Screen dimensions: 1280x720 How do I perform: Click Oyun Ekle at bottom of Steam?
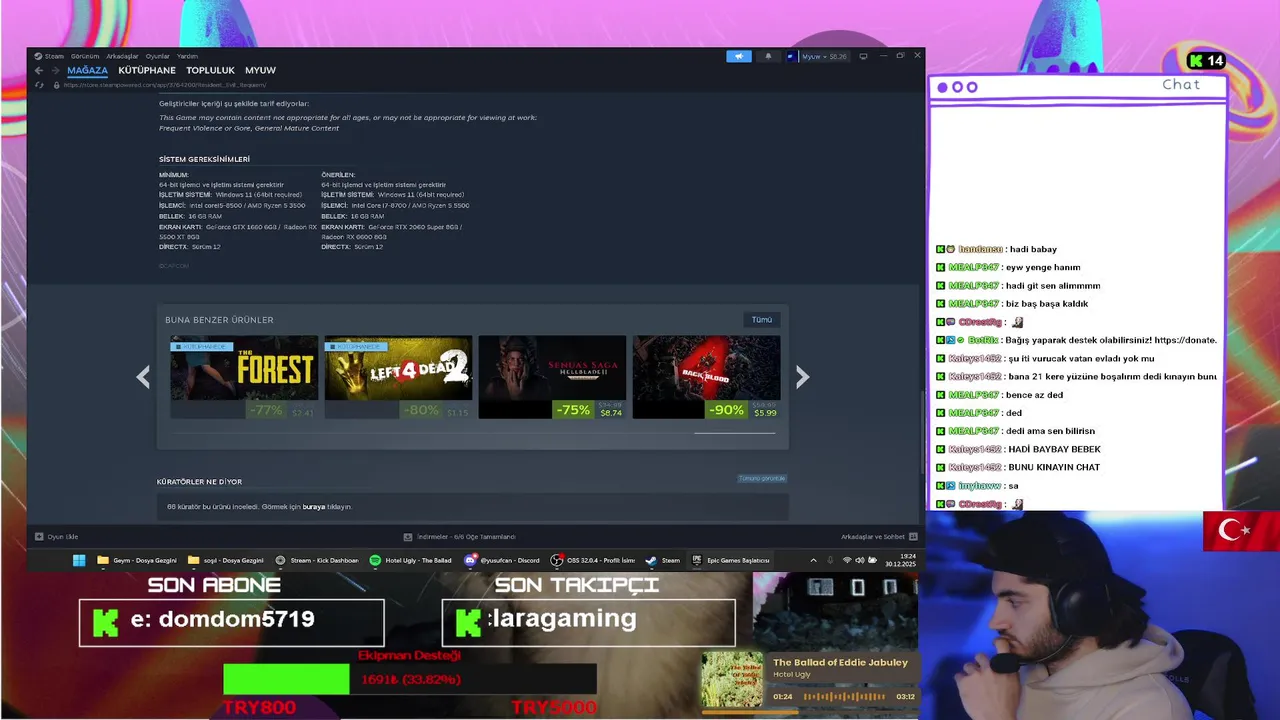pyautogui.click(x=57, y=537)
